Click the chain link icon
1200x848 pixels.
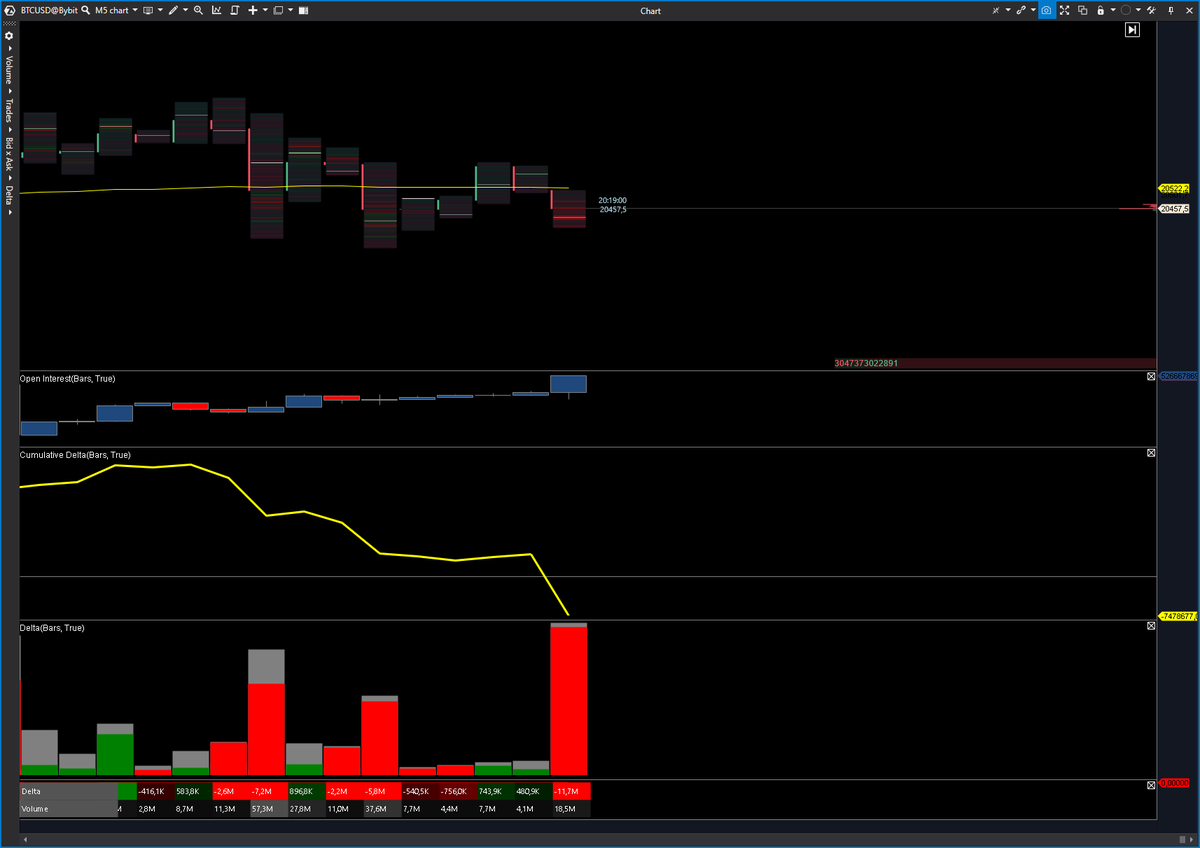coord(1021,10)
